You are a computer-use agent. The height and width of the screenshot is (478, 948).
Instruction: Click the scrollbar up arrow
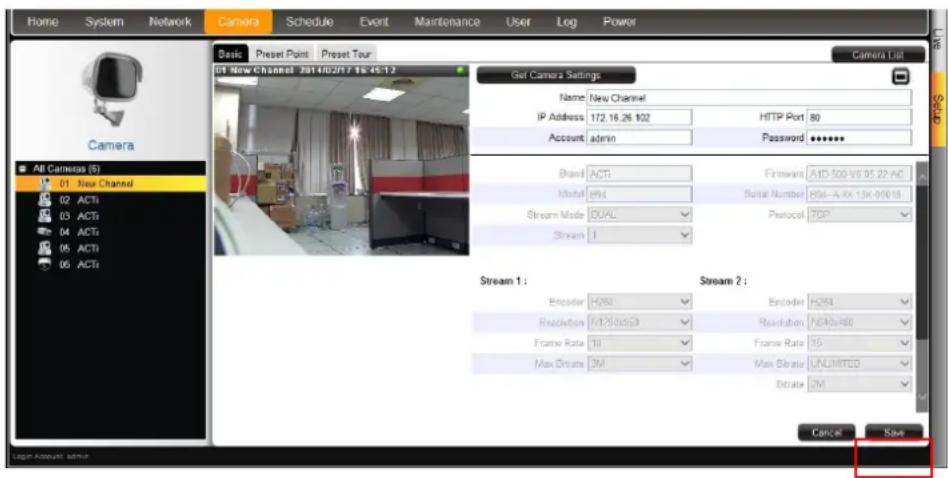point(921,176)
